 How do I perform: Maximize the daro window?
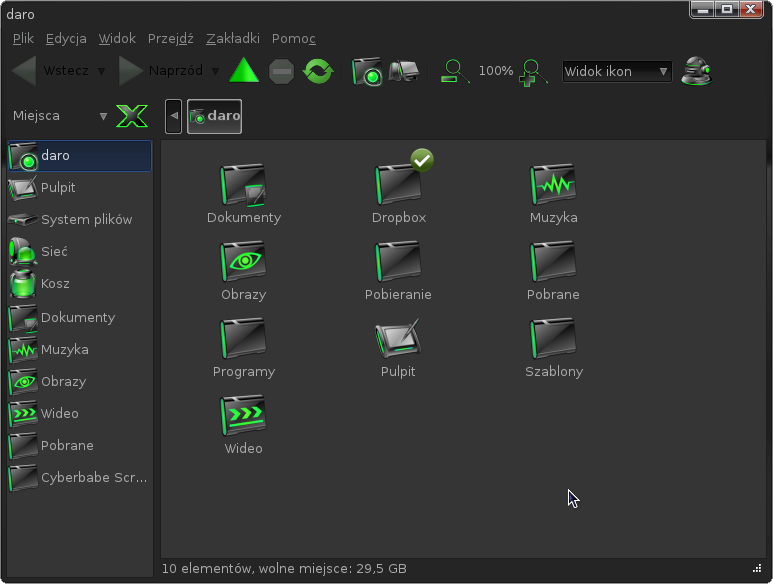[727, 9]
